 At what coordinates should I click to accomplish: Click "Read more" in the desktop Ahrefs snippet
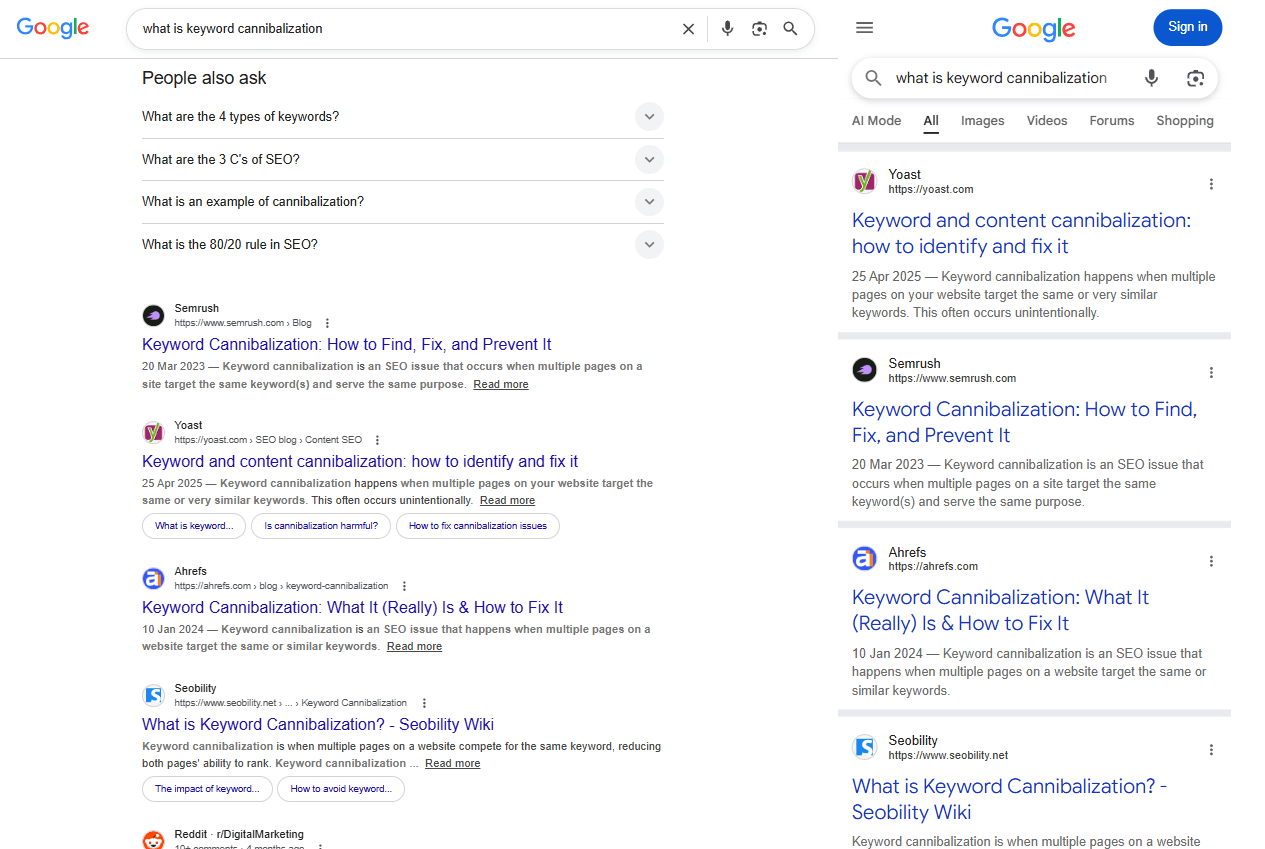(414, 646)
